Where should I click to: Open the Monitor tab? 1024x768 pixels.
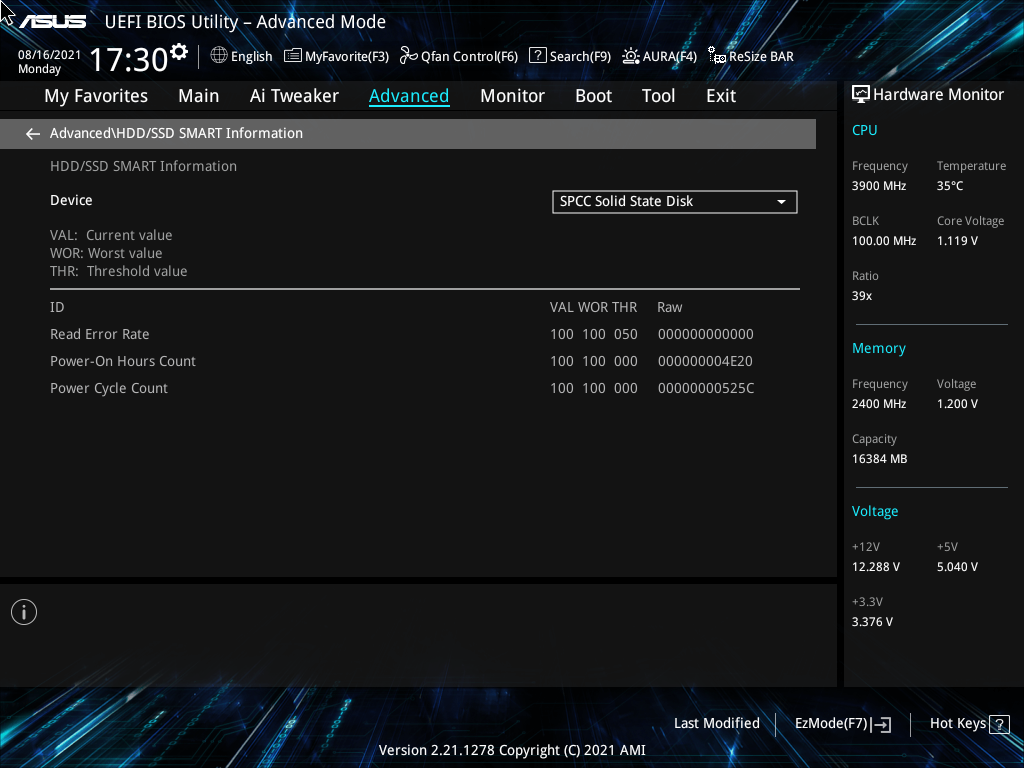point(512,96)
